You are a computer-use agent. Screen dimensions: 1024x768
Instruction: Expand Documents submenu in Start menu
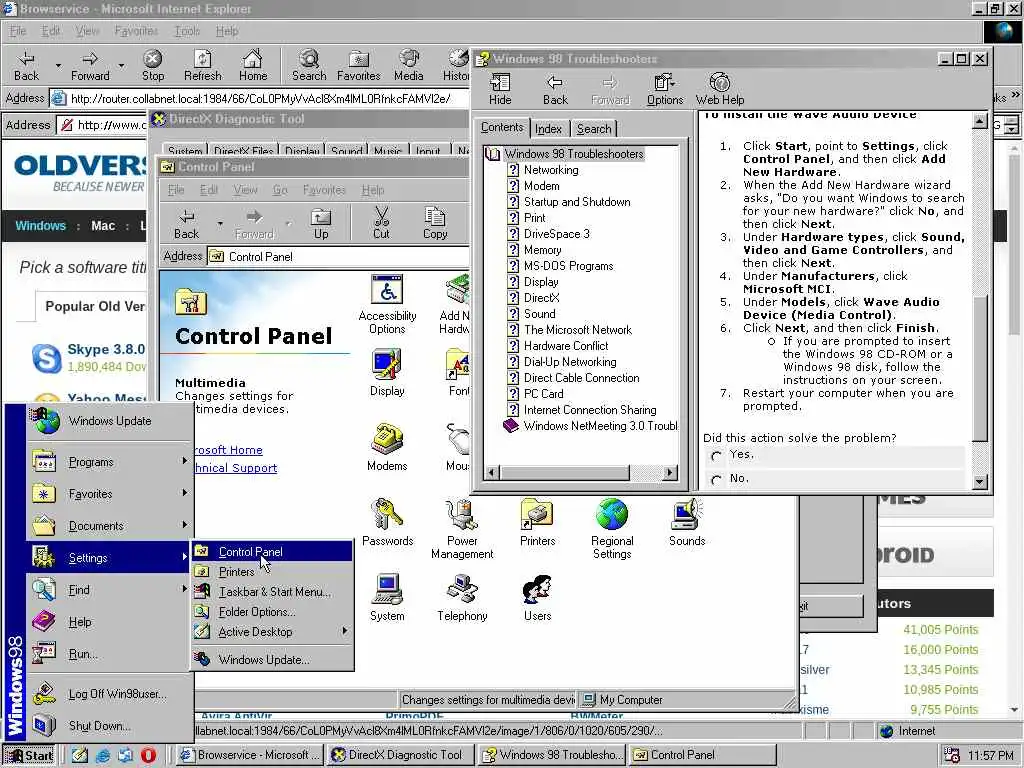[110, 526]
